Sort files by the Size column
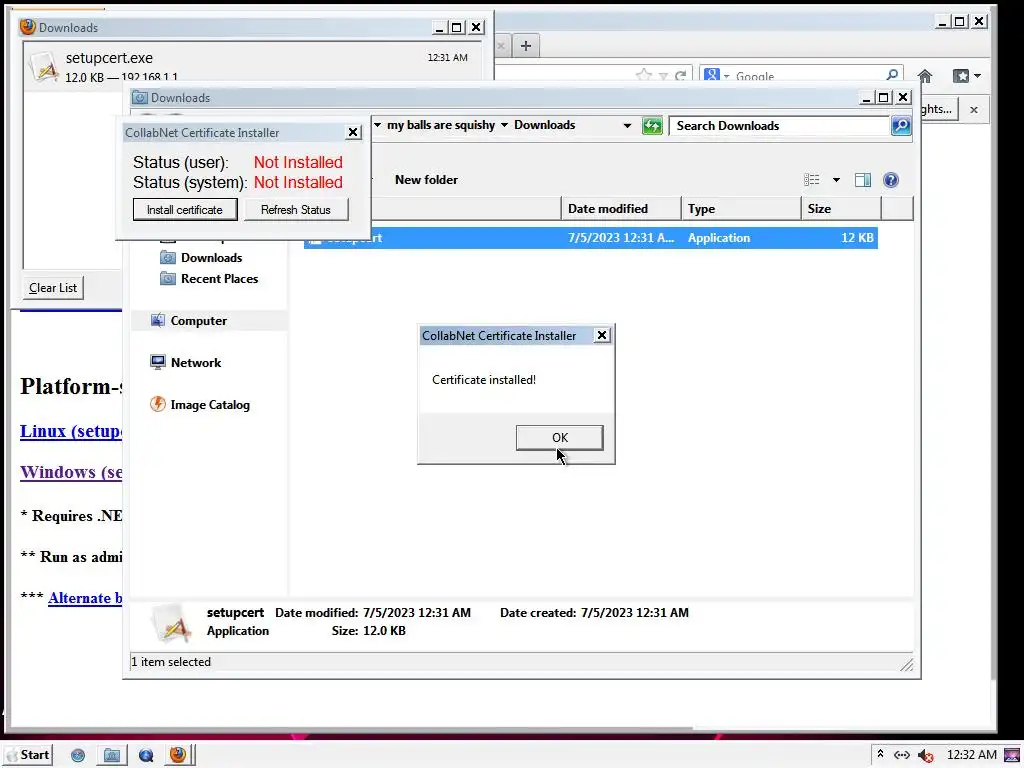This screenshot has width=1024, height=768. tap(841, 209)
